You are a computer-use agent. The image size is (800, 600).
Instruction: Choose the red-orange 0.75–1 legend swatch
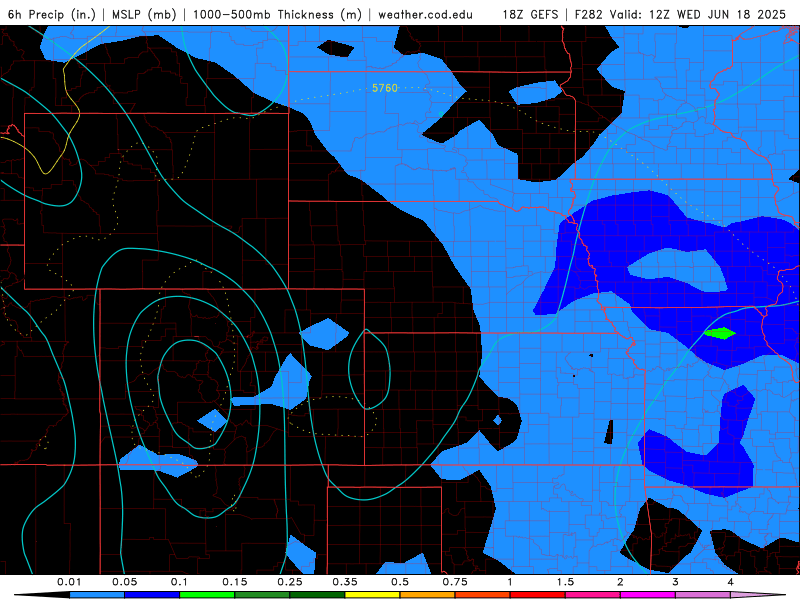[x=483, y=595]
